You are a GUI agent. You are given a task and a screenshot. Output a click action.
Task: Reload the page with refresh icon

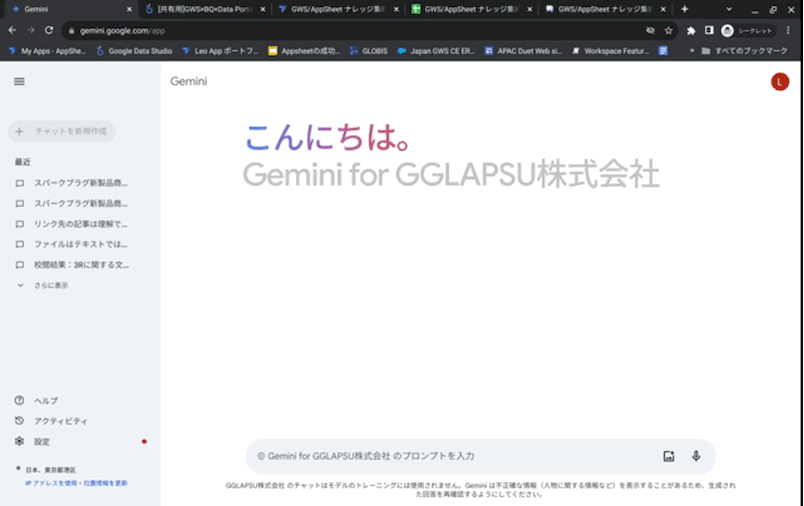click(x=49, y=31)
